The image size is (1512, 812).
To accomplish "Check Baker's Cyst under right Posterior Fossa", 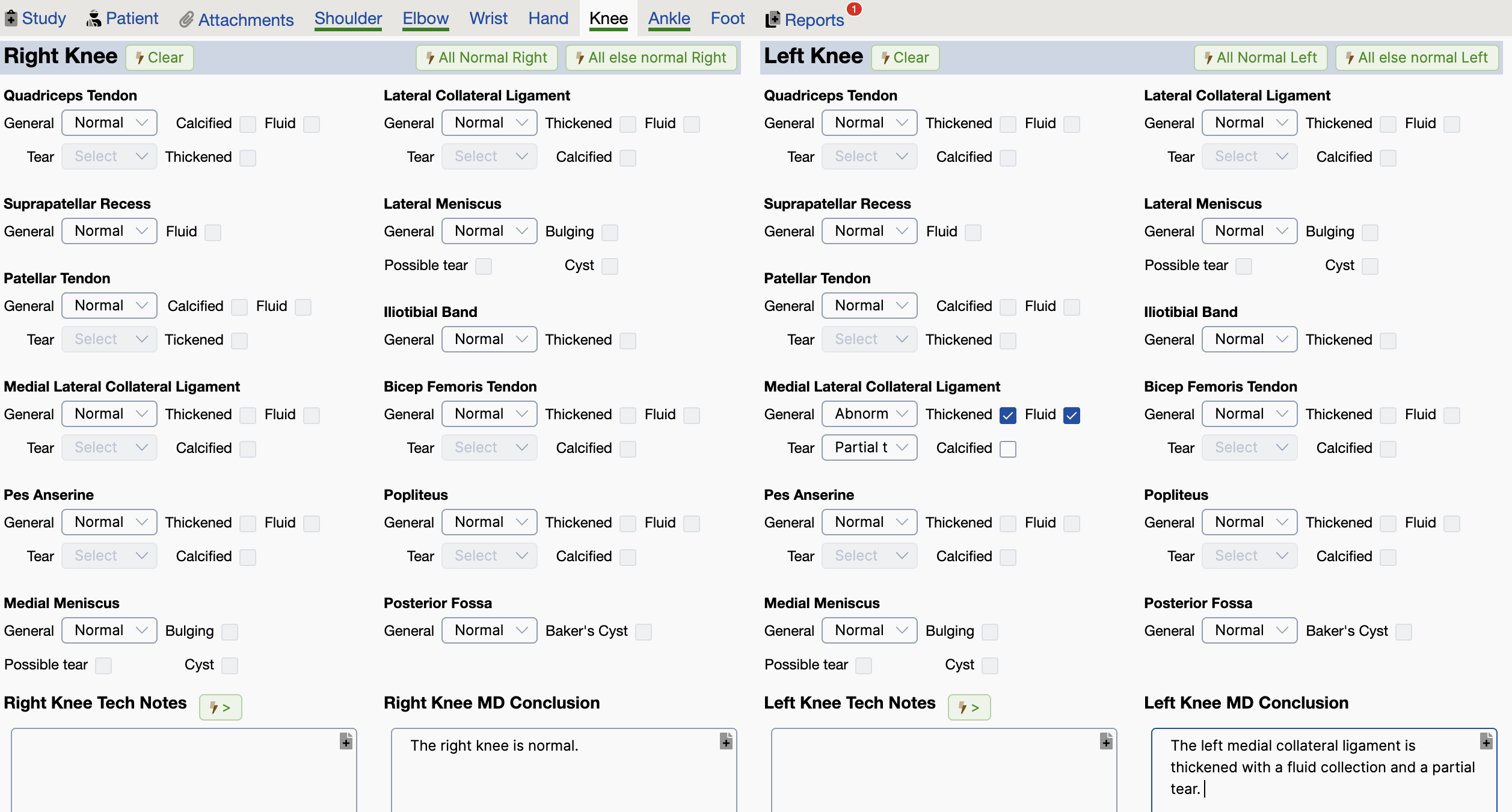I will coord(644,632).
